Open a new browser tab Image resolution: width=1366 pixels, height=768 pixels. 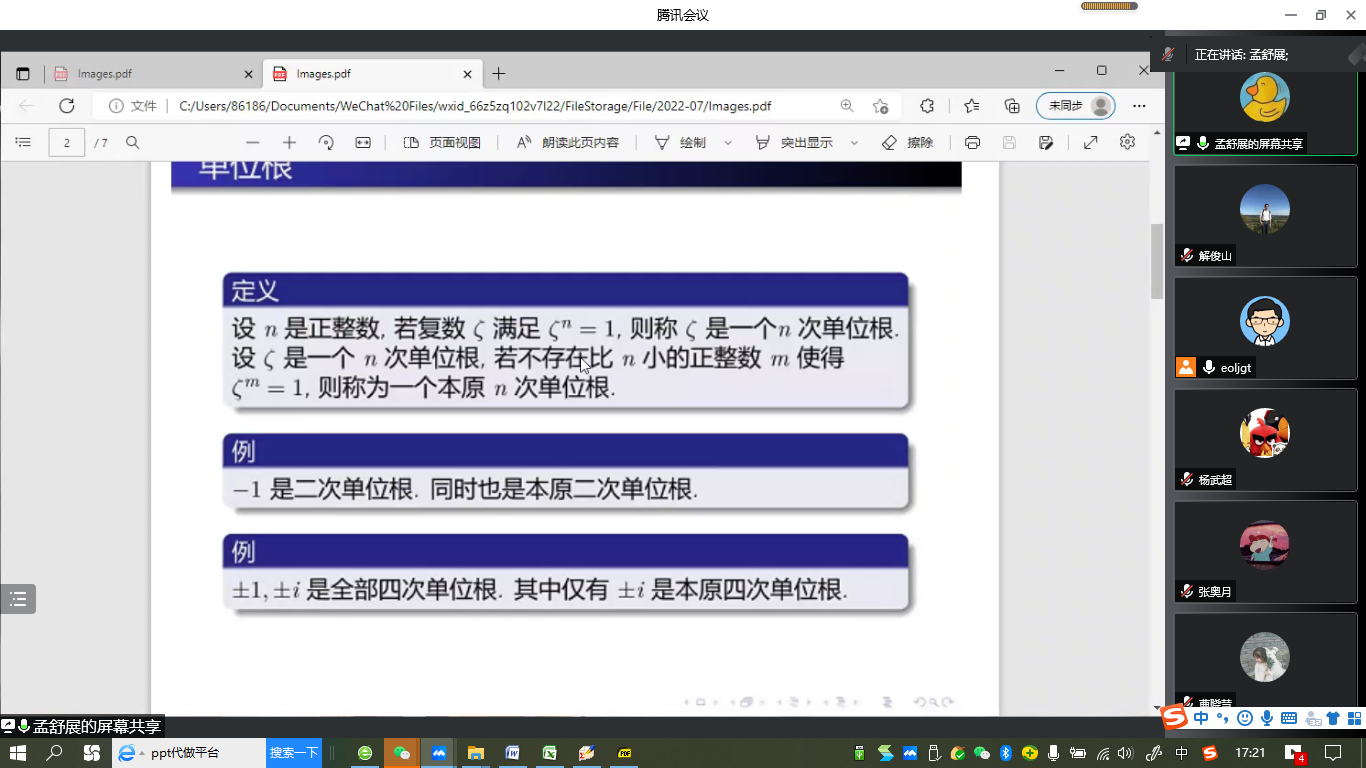[x=499, y=74]
